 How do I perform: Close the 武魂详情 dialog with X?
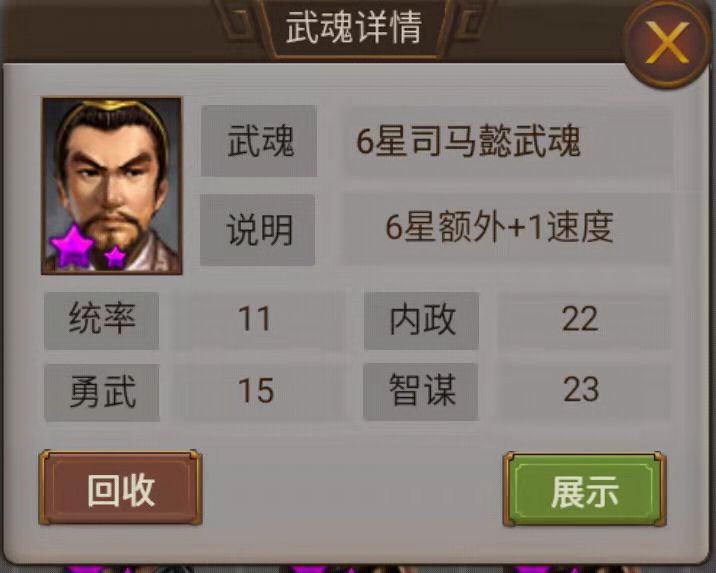click(x=667, y=43)
